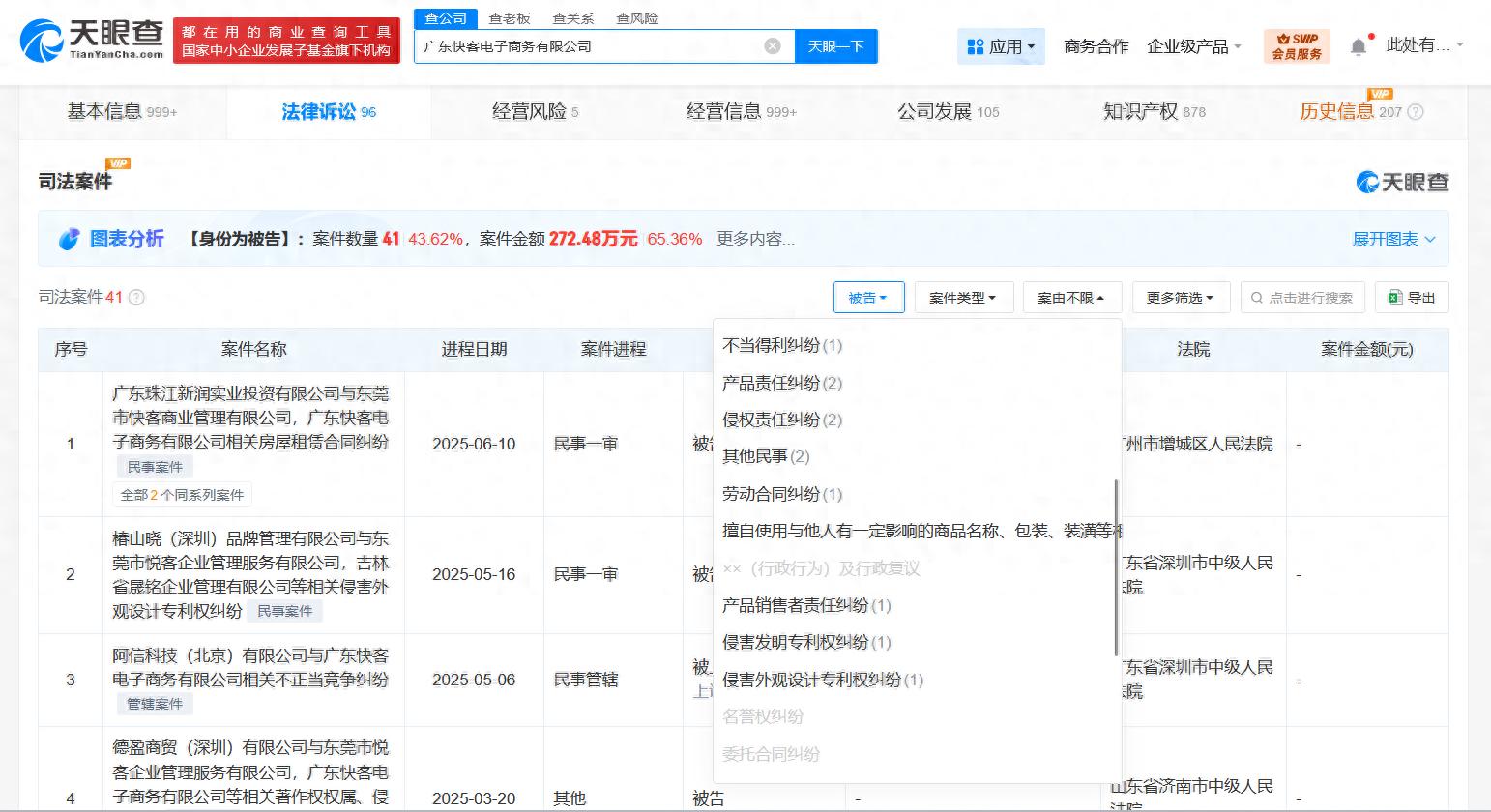Clear the search box text
The width and height of the screenshot is (1491, 812).
click(x=773, y=46)
